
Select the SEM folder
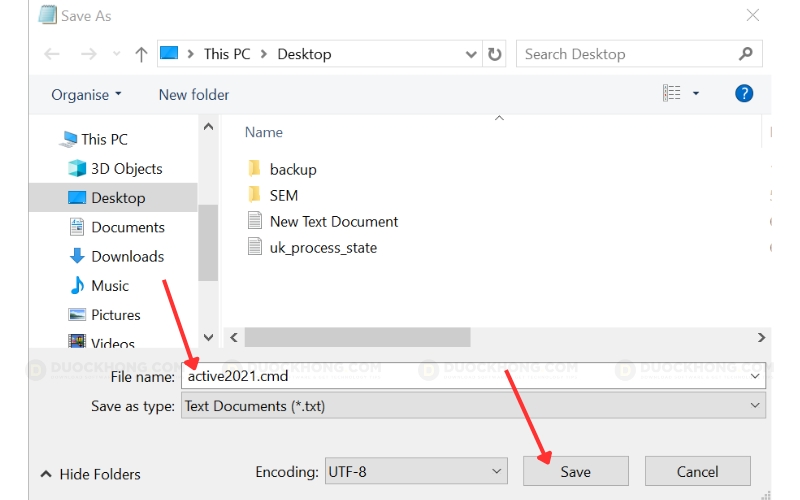coord(284,195)
